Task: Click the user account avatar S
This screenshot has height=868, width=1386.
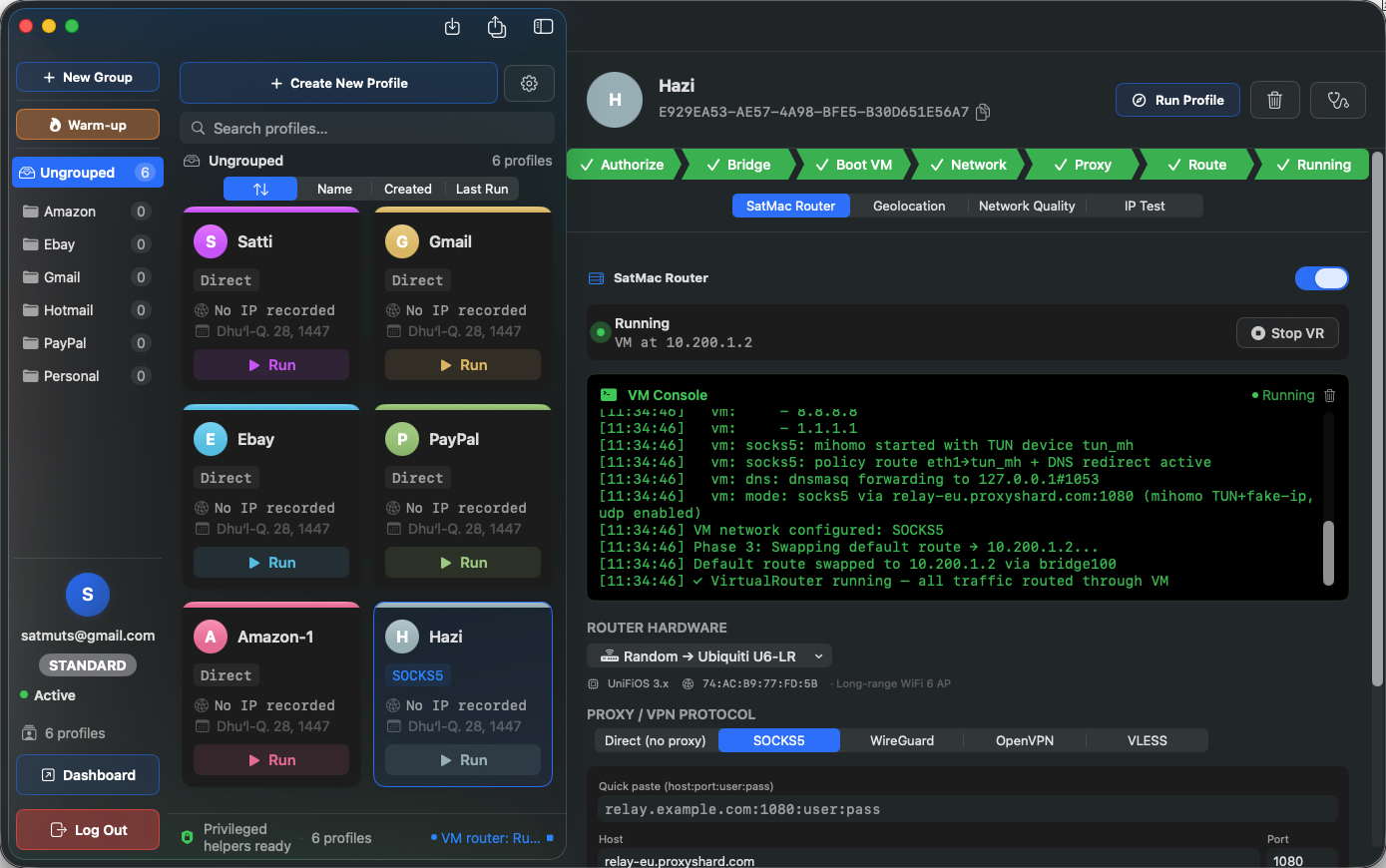Action: point(88,595)
